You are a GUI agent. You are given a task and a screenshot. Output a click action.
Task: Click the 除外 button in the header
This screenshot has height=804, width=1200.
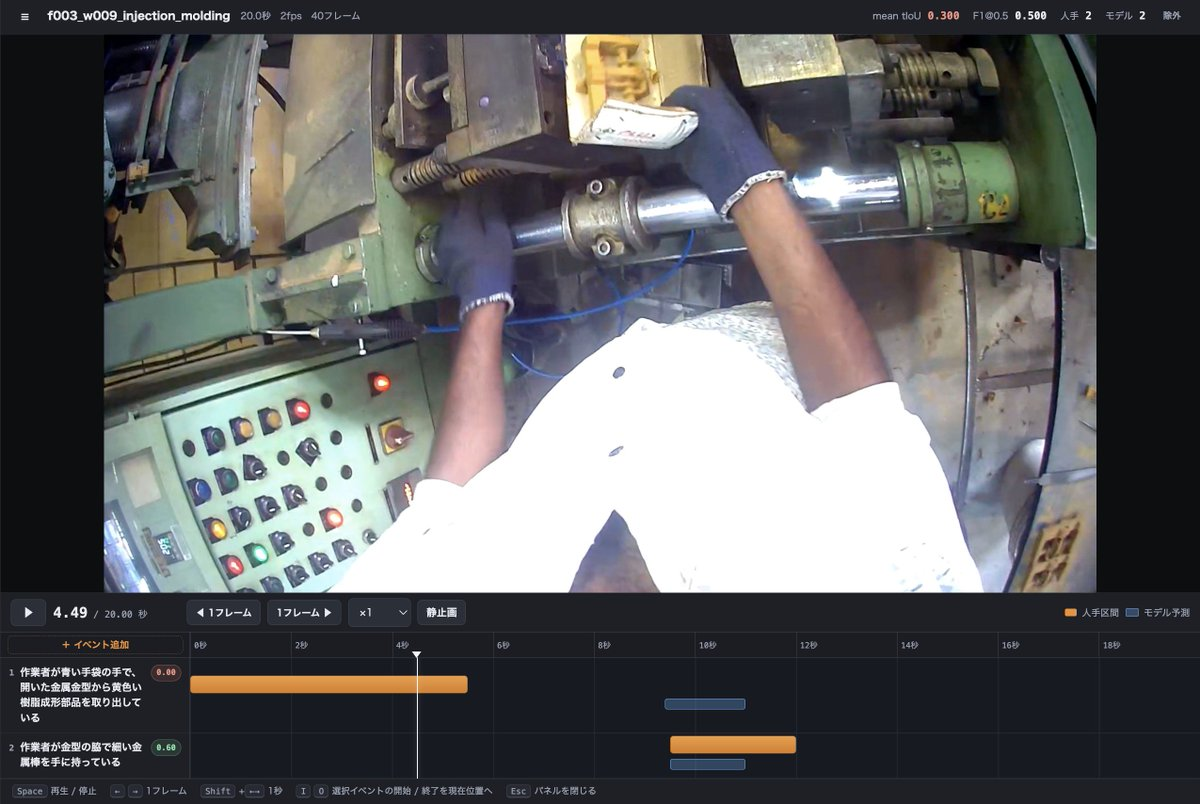tap(1171, 16)
